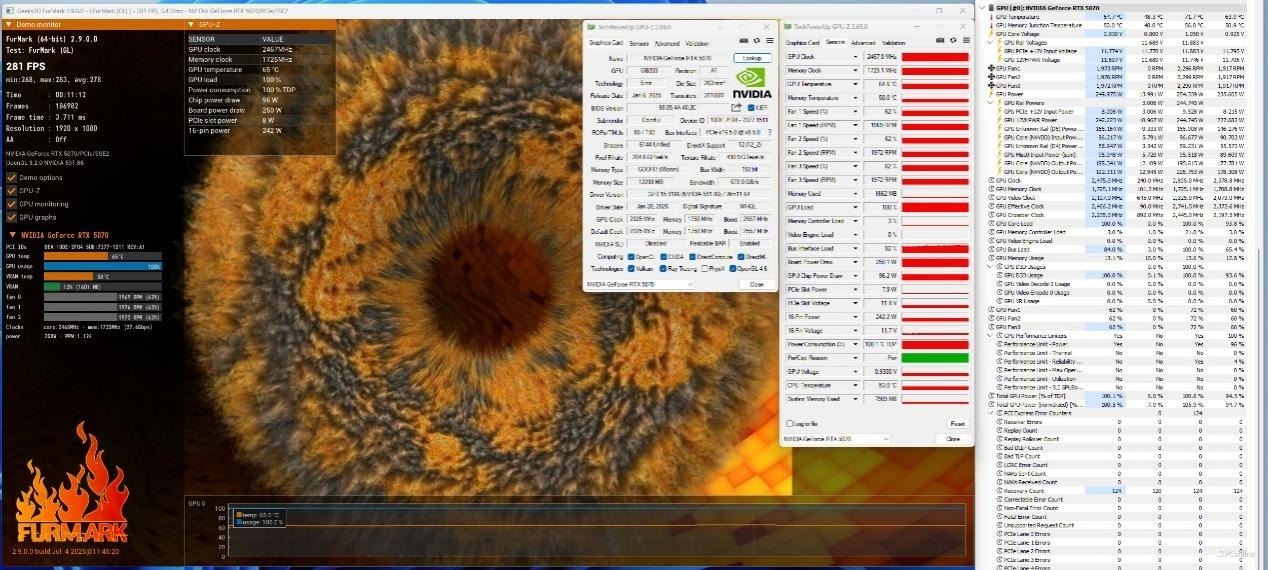Screen dimensions: 1268x570
Task: Collapse GPU Rail Voltages tree node
Action: (990, 43)
